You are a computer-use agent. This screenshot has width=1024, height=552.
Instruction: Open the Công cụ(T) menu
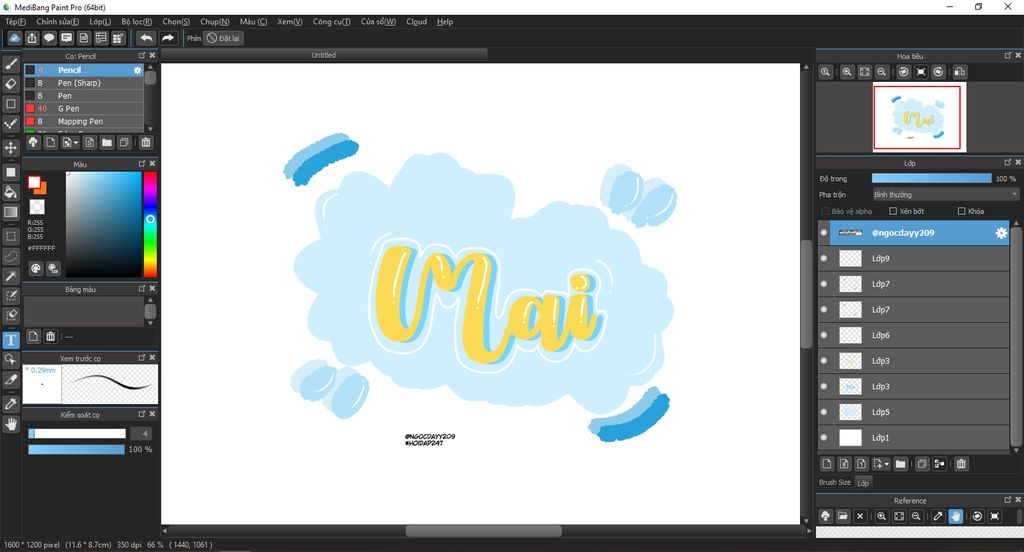click(331, 22)
